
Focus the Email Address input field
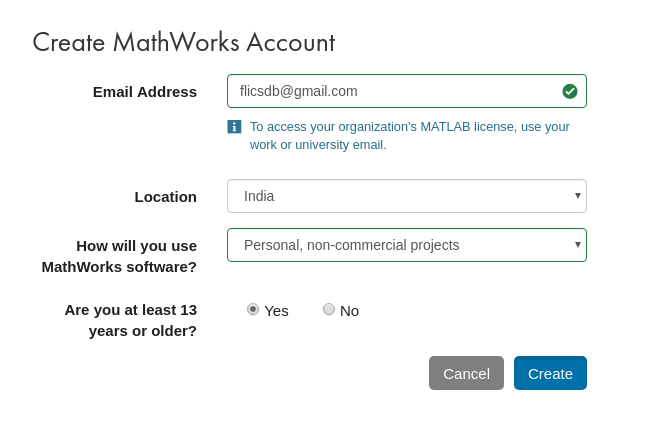click(407, 91)
